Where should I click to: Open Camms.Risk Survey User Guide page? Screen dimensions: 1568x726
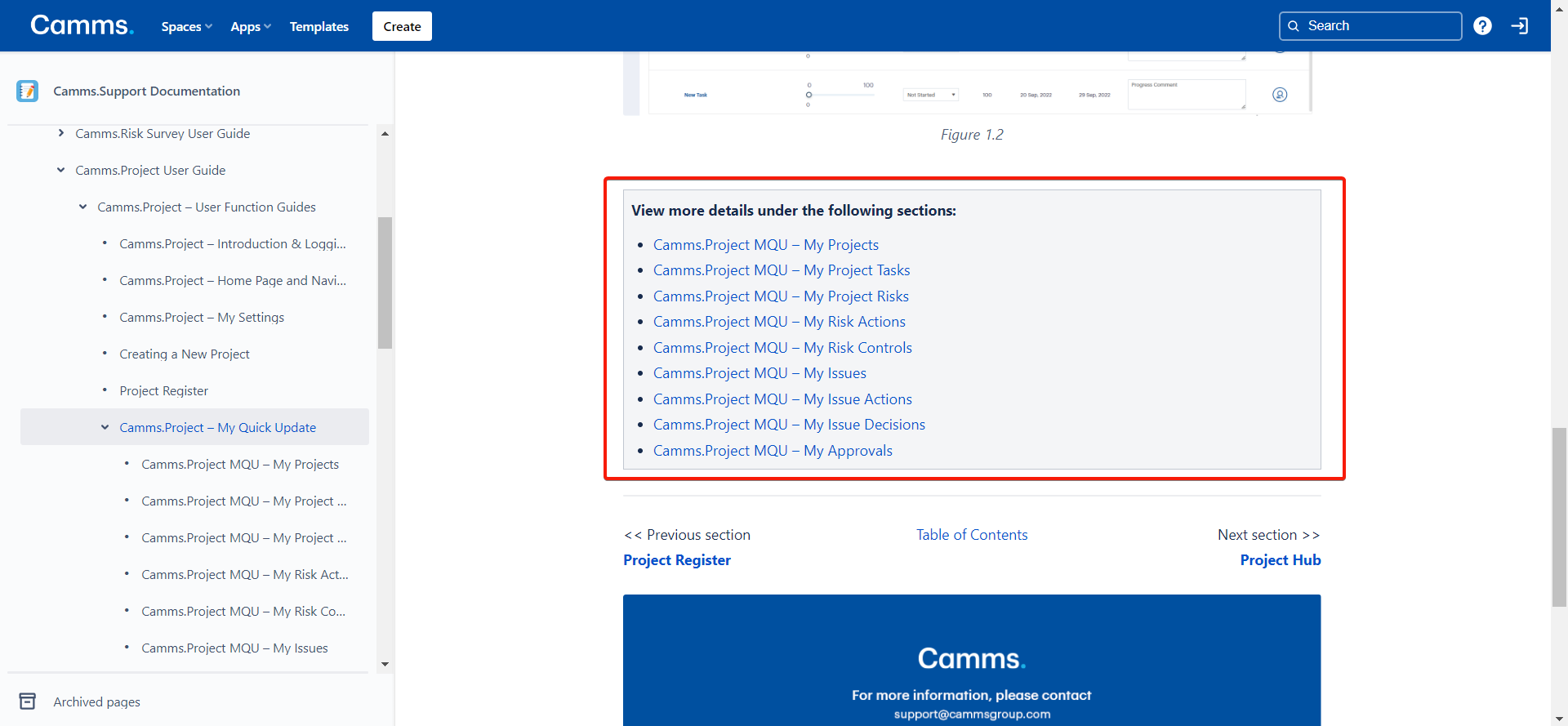[x=163, y=133]
